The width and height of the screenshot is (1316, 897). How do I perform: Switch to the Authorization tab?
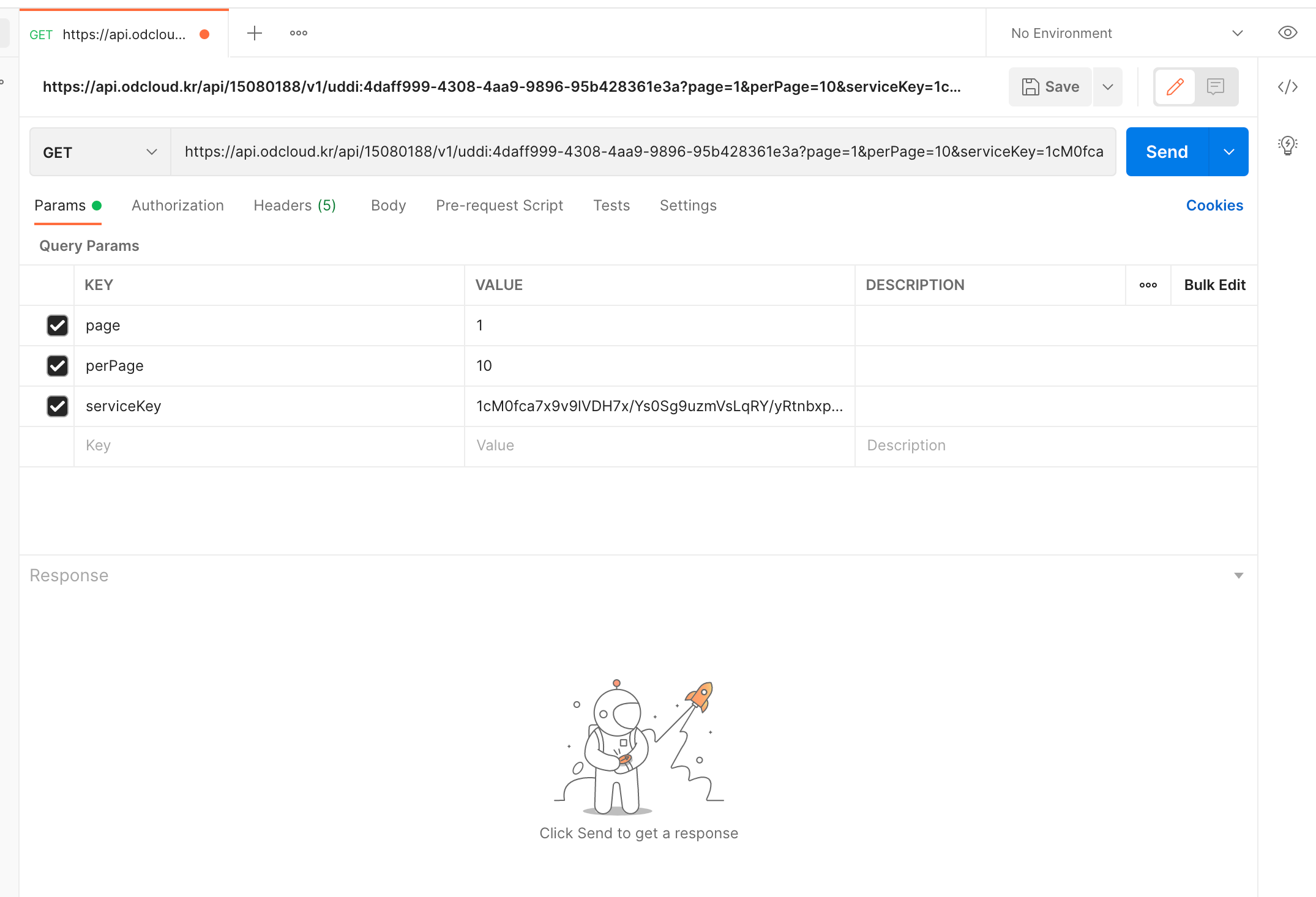(x=178, y=206)
